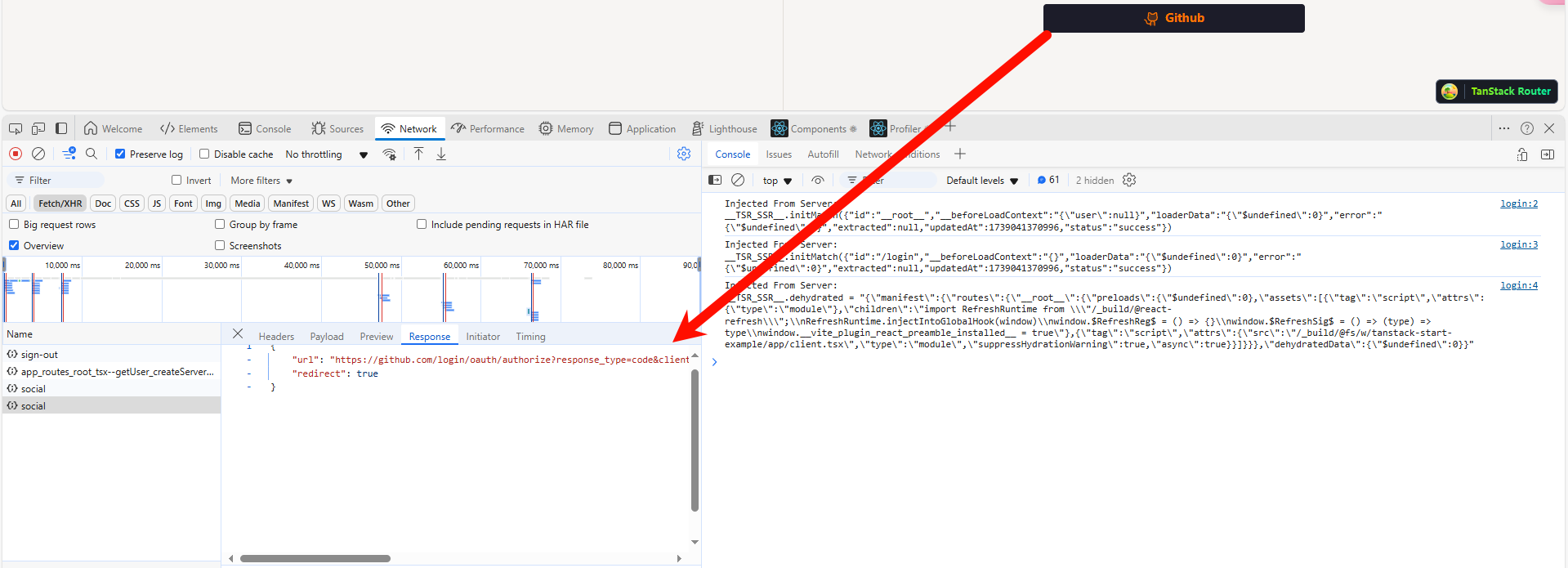Image resolution: width=1568 pixels, height=568 pixels.
Task: Open the Headers tab of request
Action: pos(276,337)
